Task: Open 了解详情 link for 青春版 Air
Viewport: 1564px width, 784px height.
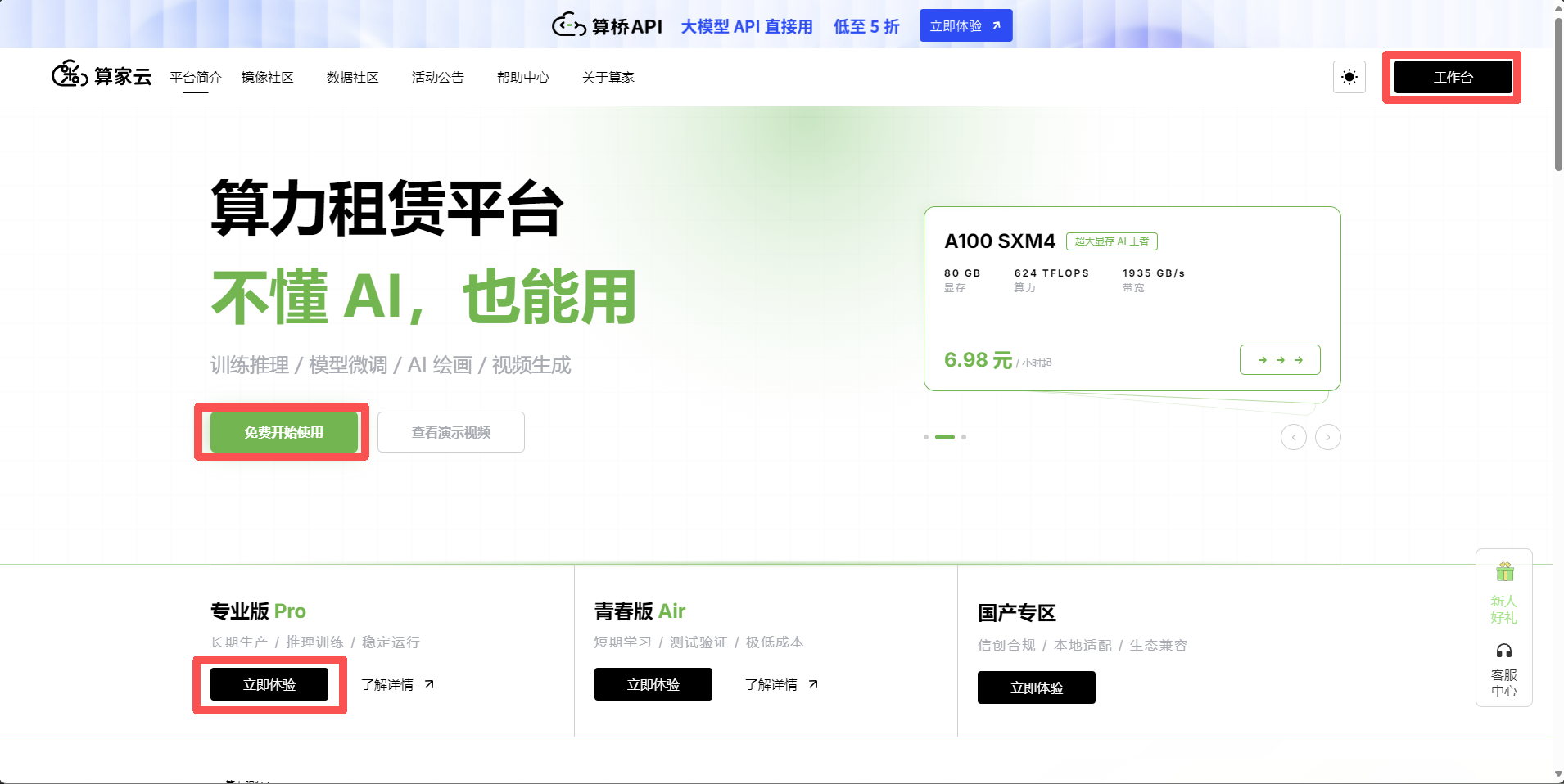Action: [x=782, y=684]
